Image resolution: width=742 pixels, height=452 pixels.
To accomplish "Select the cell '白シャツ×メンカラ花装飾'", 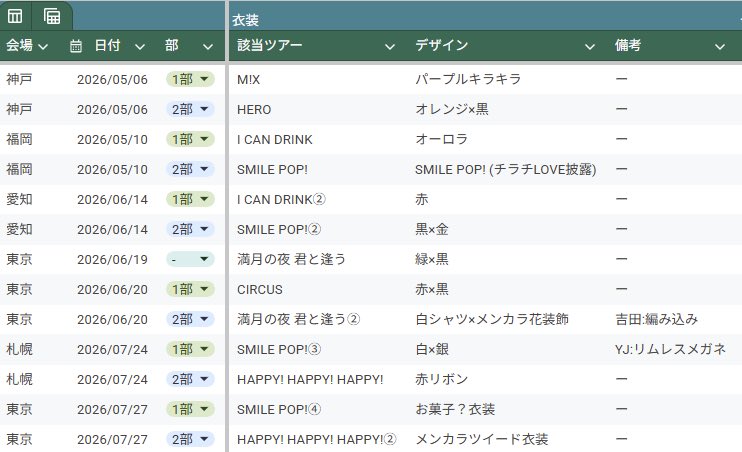I will click(x=492, y=319).
